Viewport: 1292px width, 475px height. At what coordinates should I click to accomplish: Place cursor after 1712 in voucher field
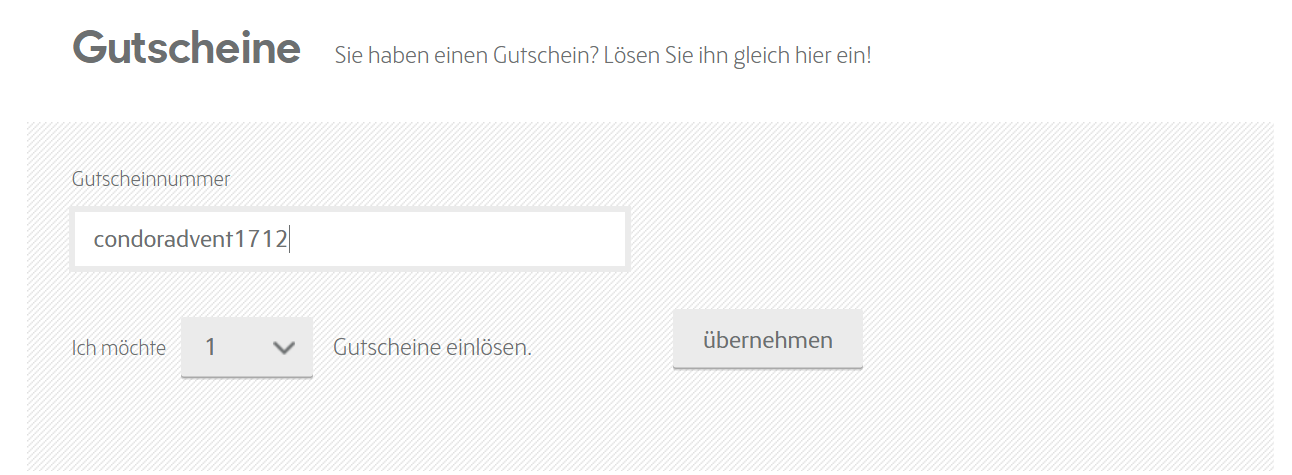pos(289,239)
